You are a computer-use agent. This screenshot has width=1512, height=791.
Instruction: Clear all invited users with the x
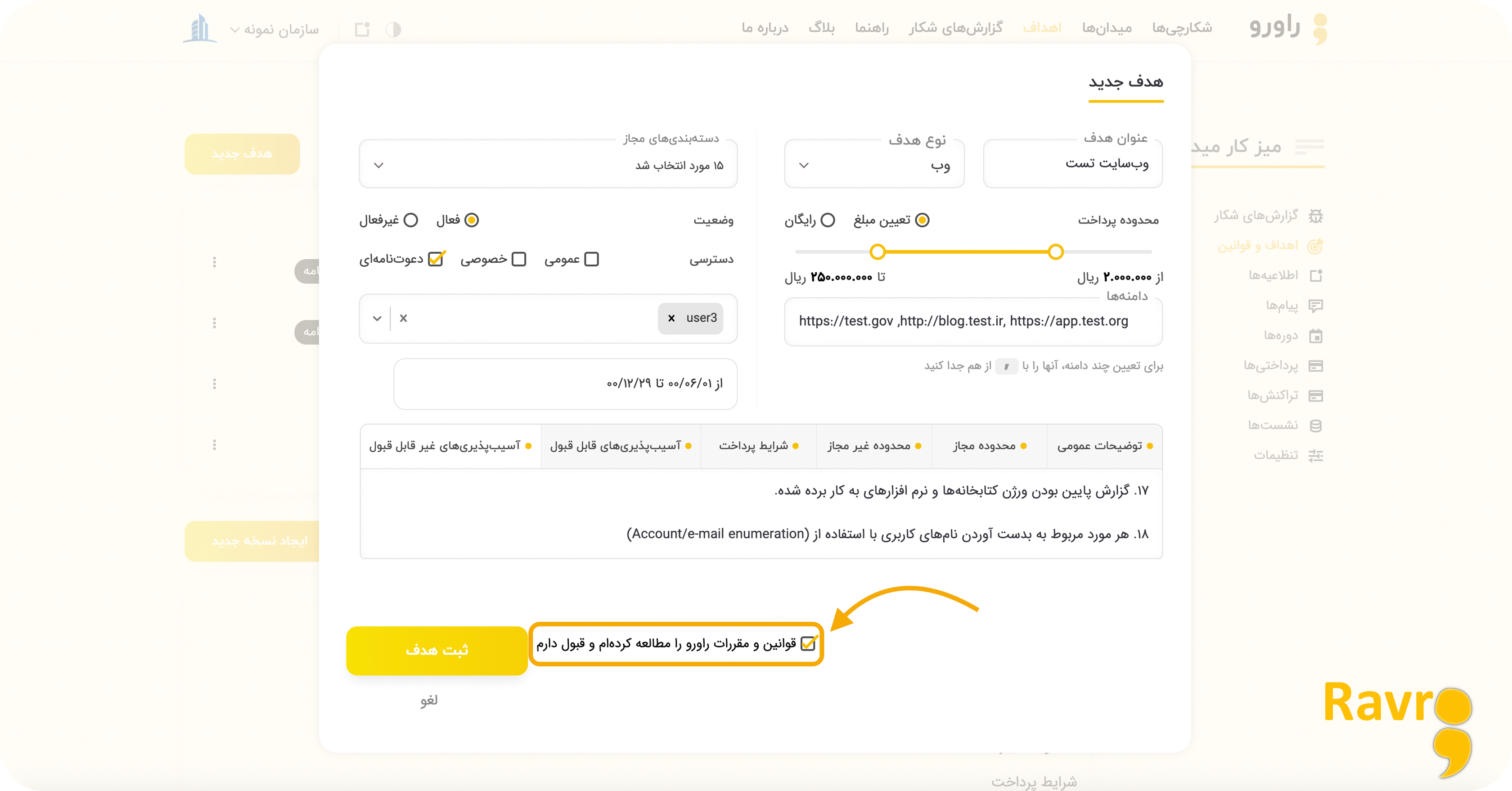click(x=403, y=318)
